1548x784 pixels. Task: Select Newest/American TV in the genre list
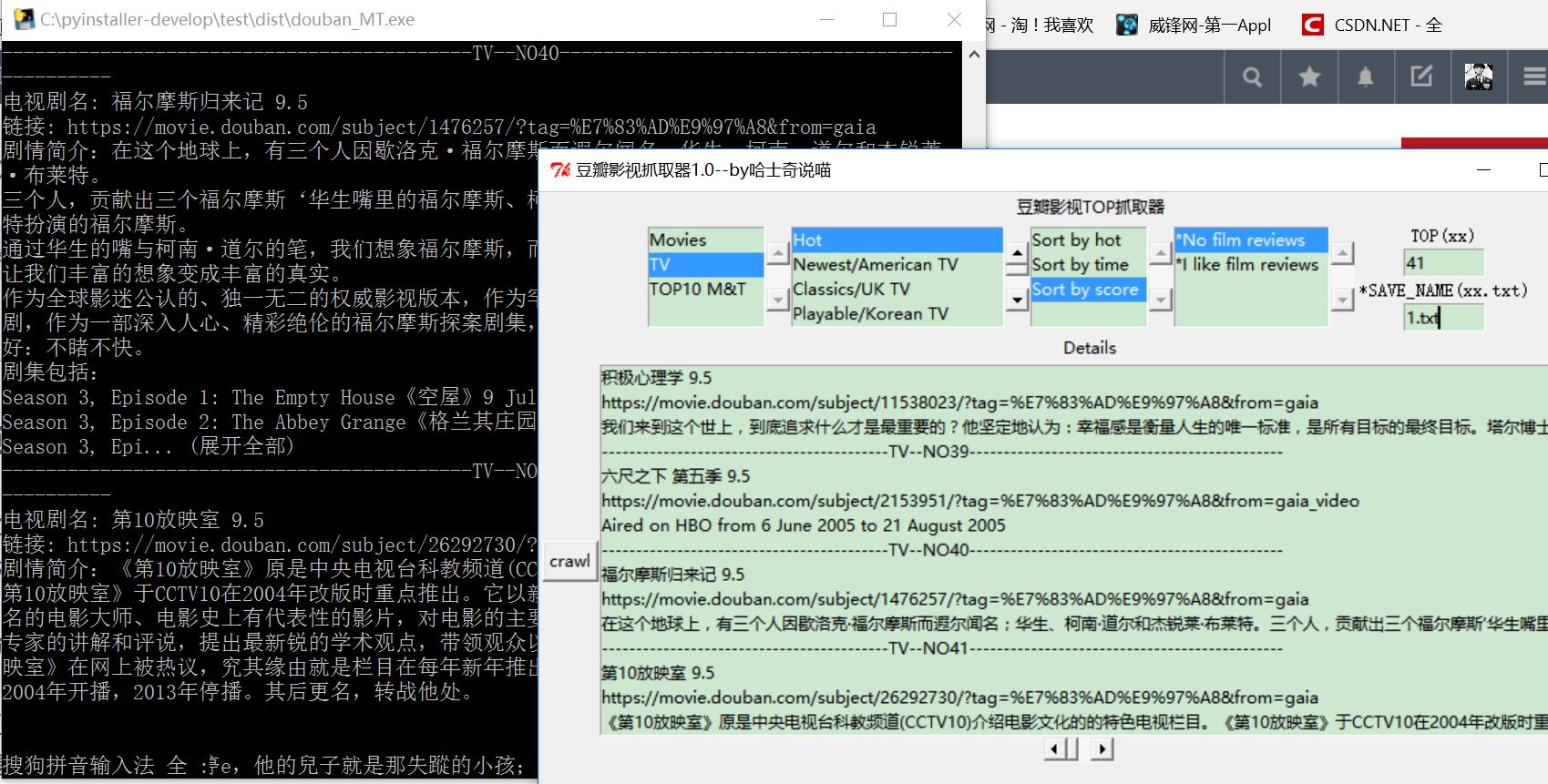tap(897, 264)
